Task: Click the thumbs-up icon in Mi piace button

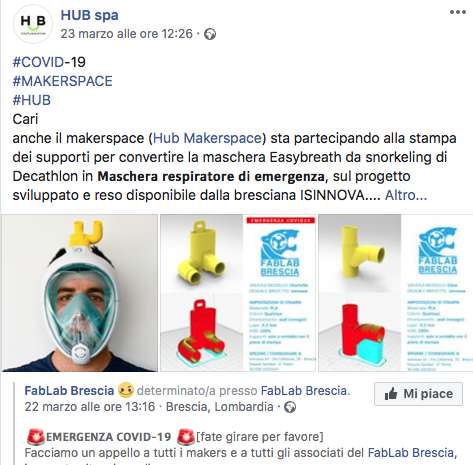Action: [x=391, y=394]
